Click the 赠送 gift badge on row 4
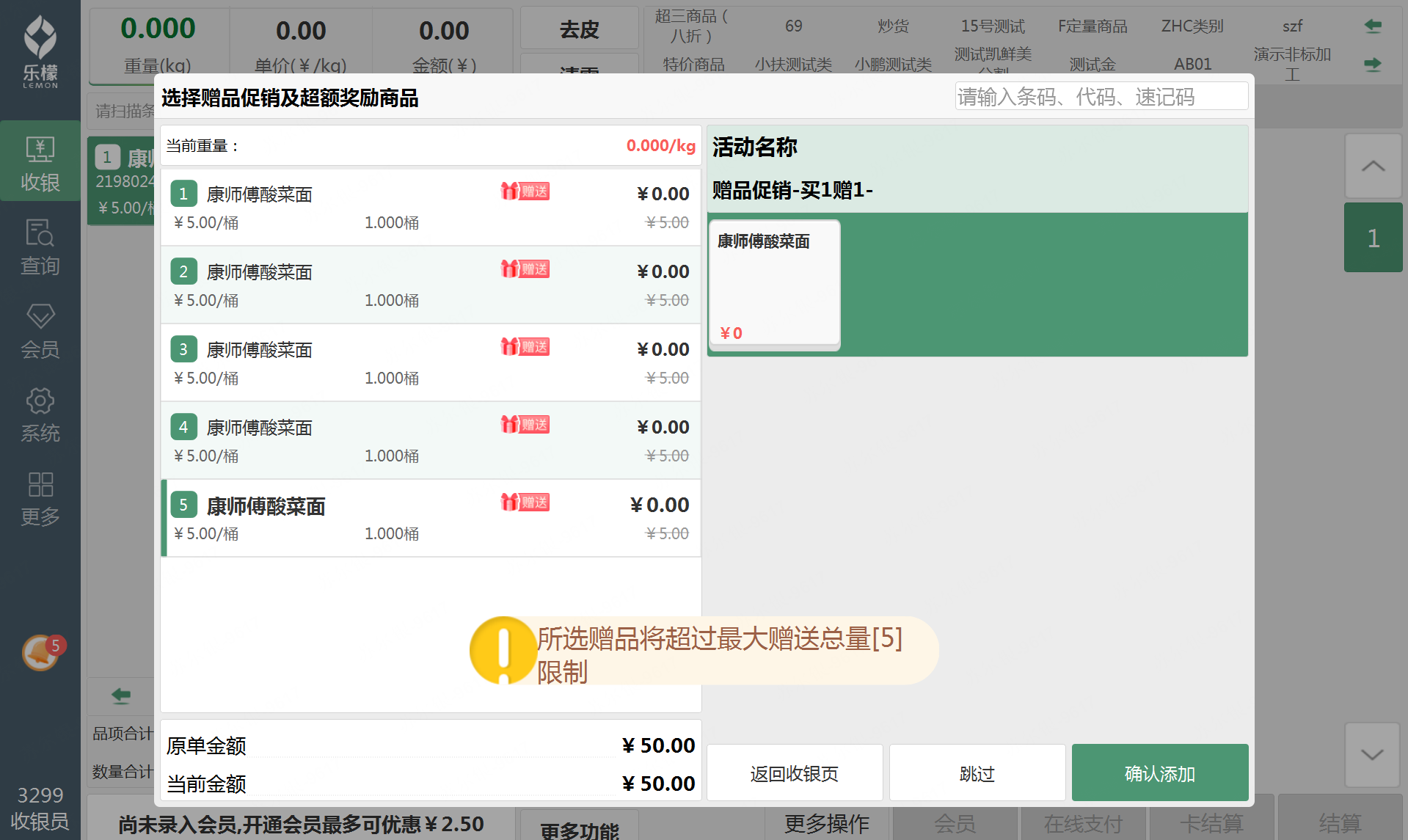 pyautogui.click(x=525, y=425)
